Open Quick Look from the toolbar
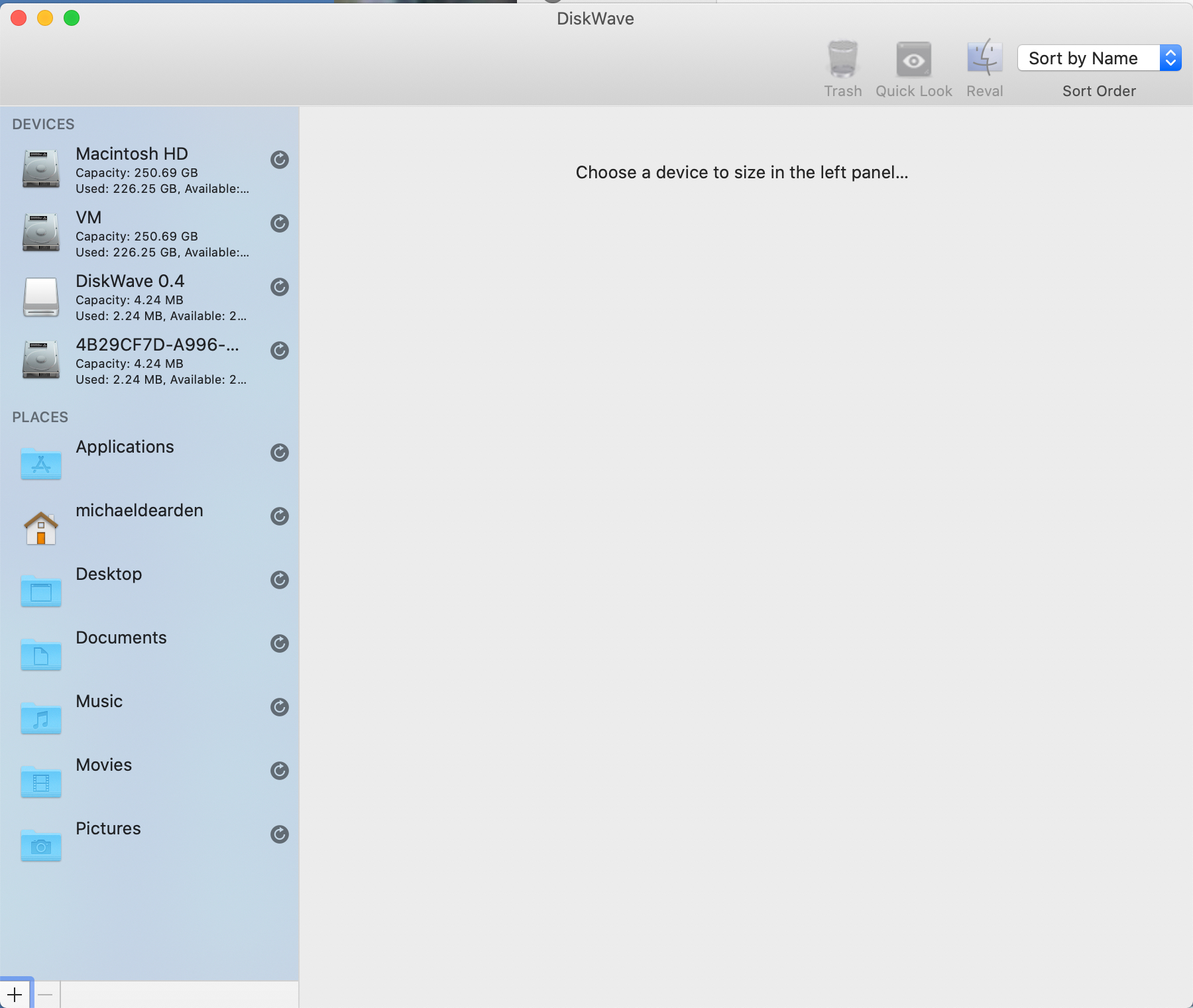Viewport: 1193px width, 1008px height. tap(913, 60)
